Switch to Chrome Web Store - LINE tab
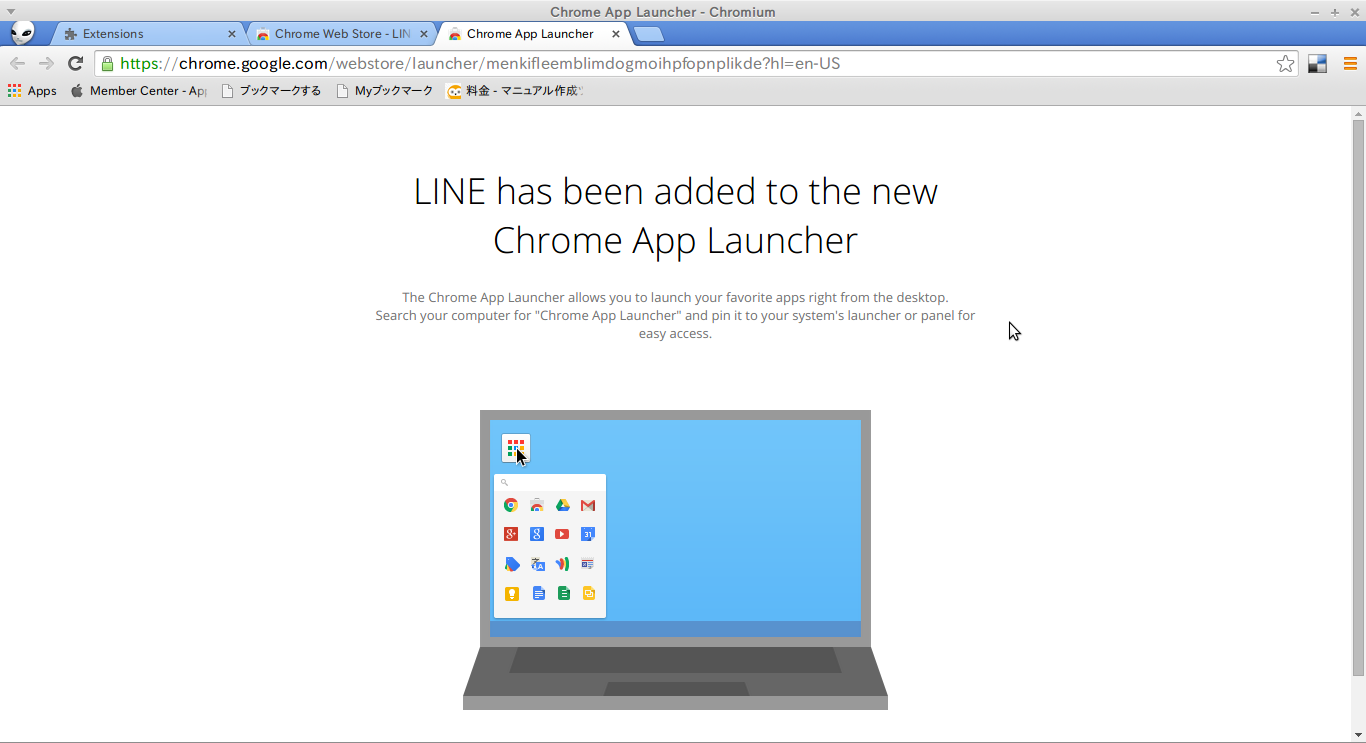Image resolution: width=1366 pixels, height=743 pixels. coord(340,34)
